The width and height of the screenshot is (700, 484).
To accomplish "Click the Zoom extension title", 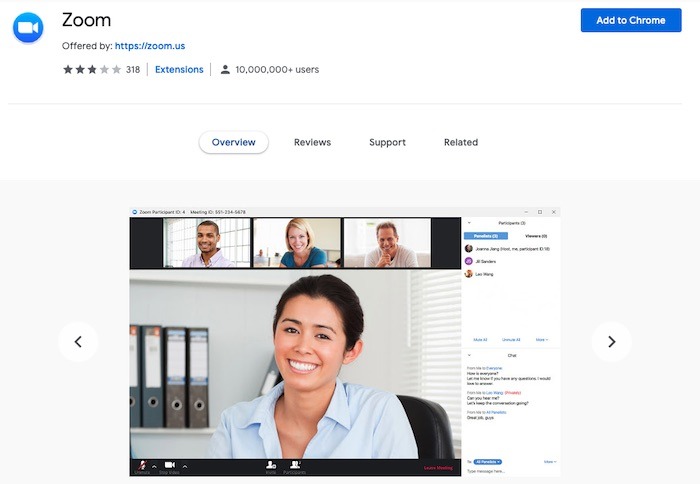I will 86,20.
